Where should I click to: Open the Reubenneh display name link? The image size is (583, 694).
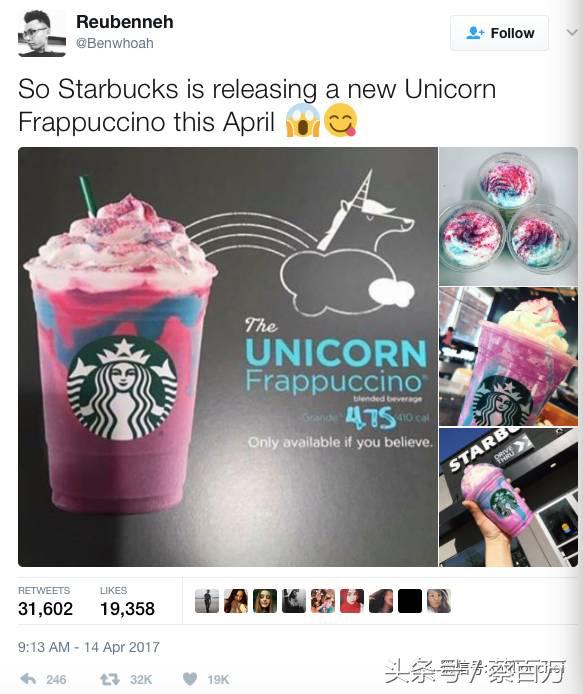(124, 22)
